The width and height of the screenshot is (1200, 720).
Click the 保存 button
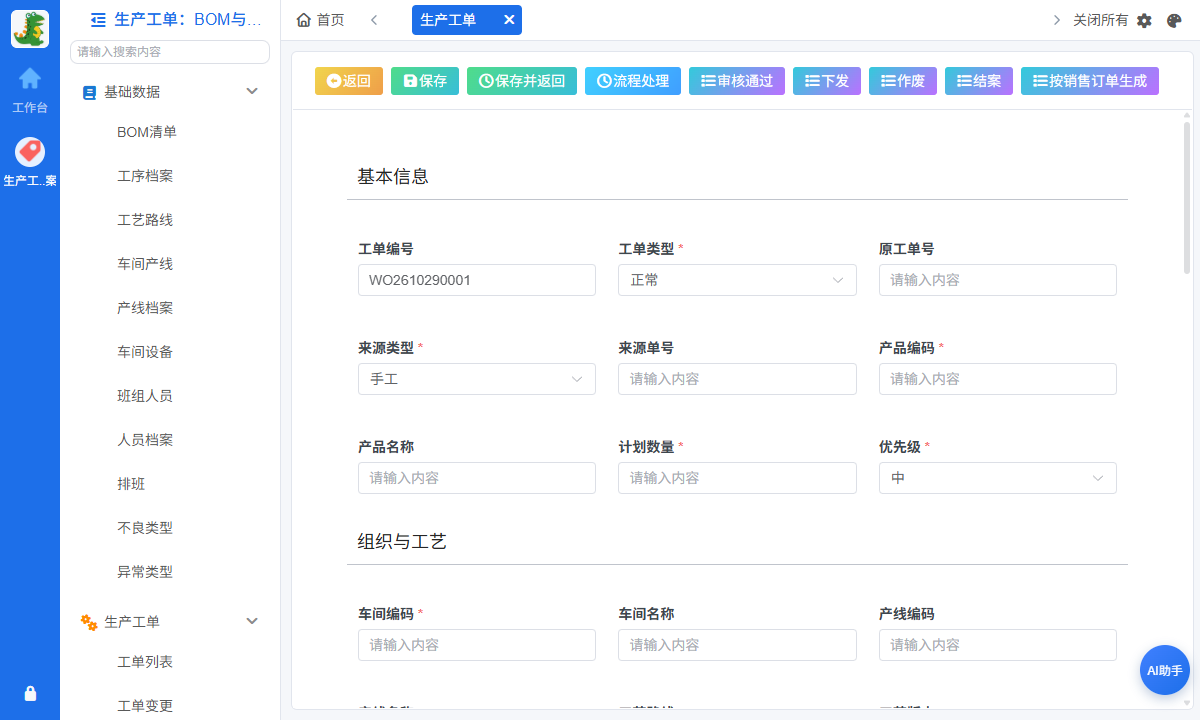(425, 81)
